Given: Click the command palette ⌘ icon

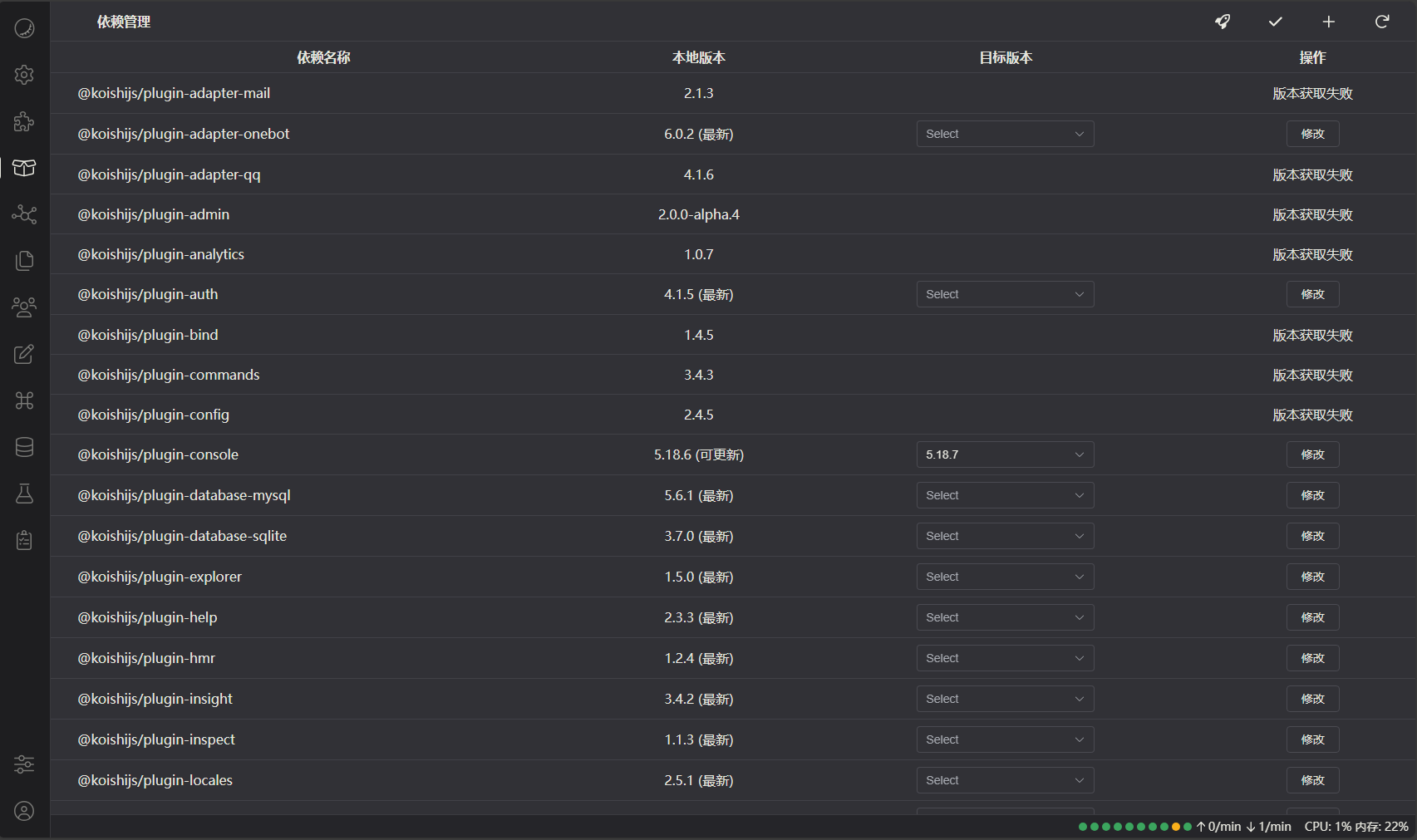Looking at the screenshot, I should tap(24, 400).
